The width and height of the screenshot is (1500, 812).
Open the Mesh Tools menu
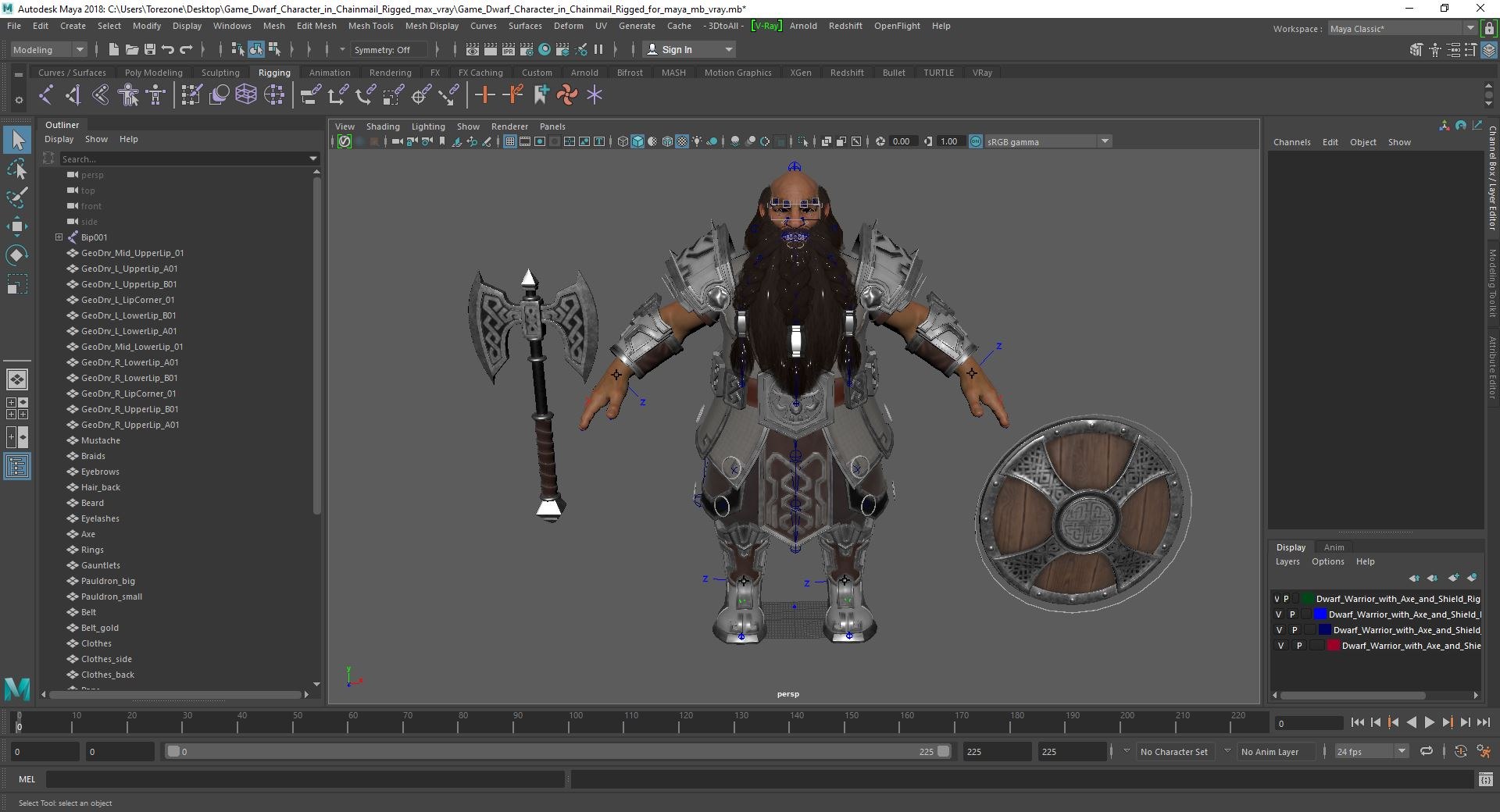370,26
